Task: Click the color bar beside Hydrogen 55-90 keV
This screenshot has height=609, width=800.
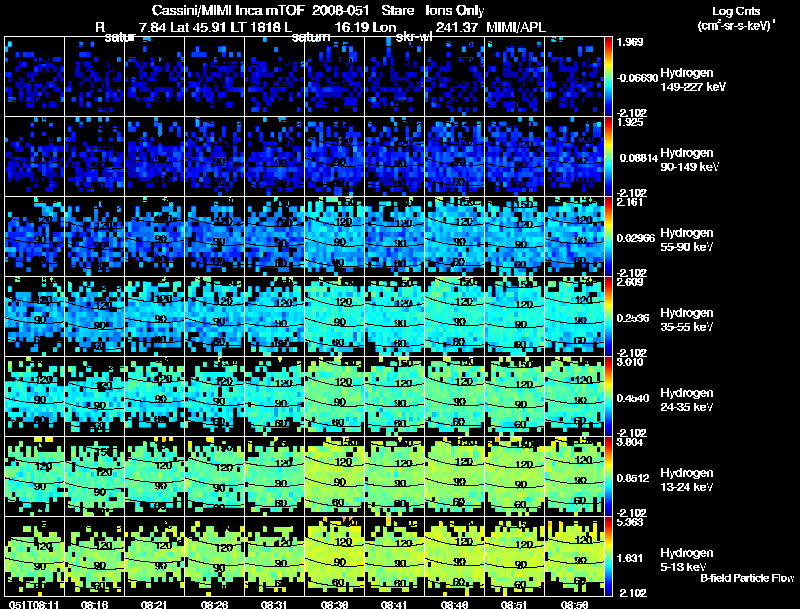Action: click(608, 237)
